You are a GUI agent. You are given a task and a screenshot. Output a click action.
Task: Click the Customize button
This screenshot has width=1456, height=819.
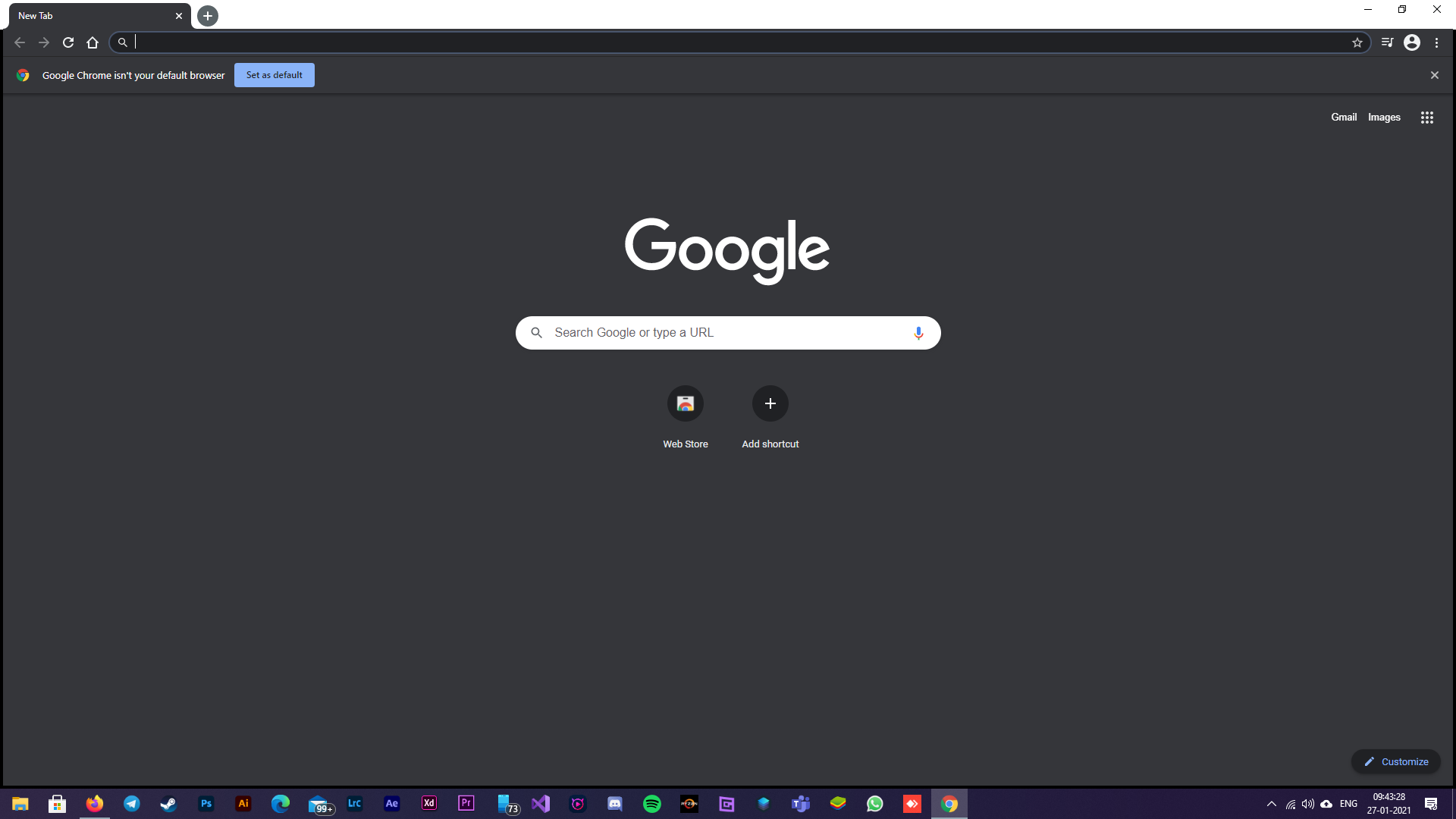[x=1396, y=761]
